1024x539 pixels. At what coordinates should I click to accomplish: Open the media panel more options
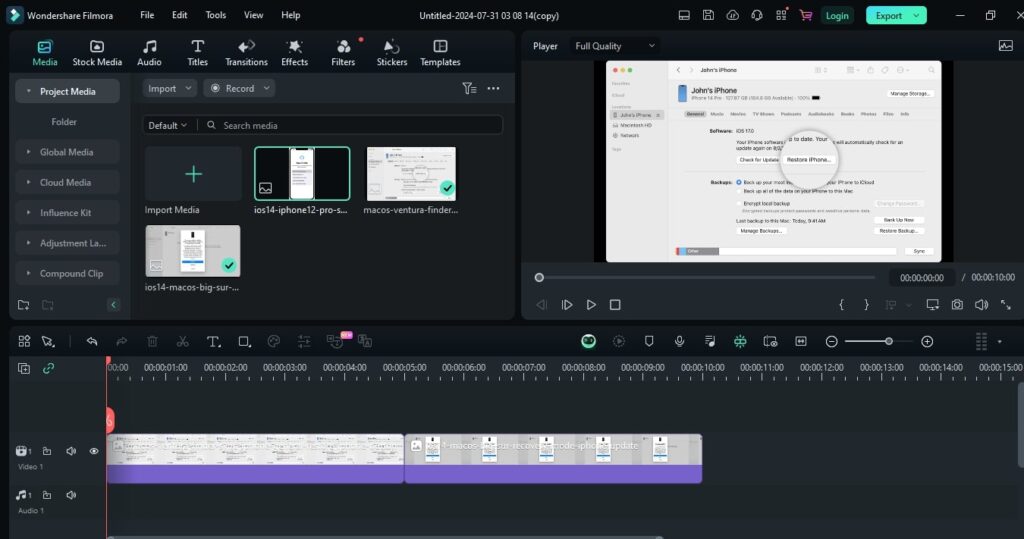[x=493, y=88]
